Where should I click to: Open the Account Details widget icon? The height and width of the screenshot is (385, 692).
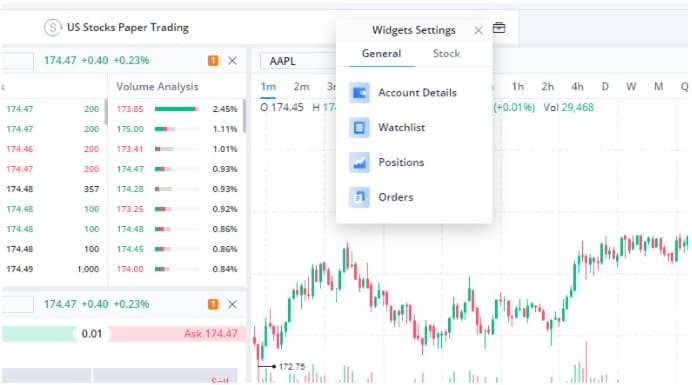tap(359, 93)
